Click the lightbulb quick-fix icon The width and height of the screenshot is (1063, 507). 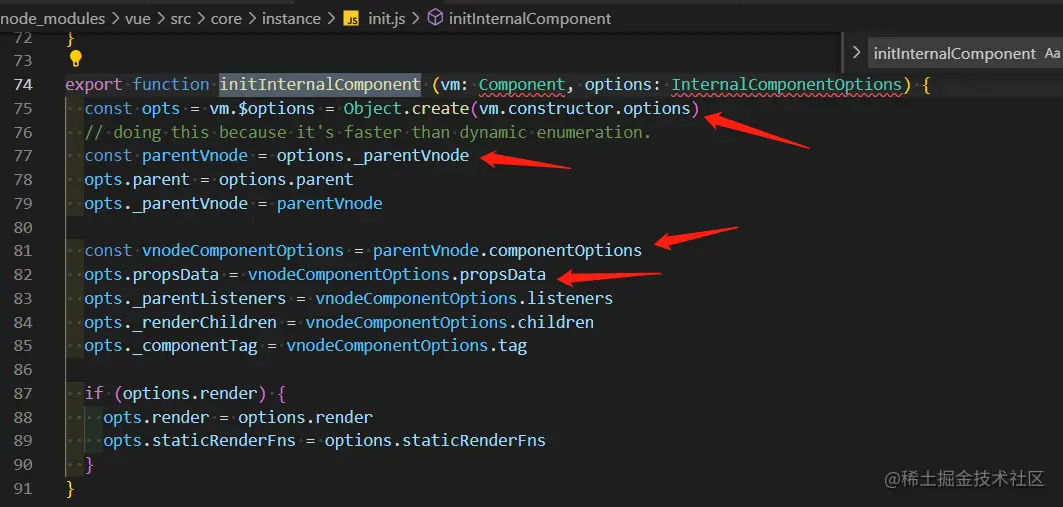[75, 59]
